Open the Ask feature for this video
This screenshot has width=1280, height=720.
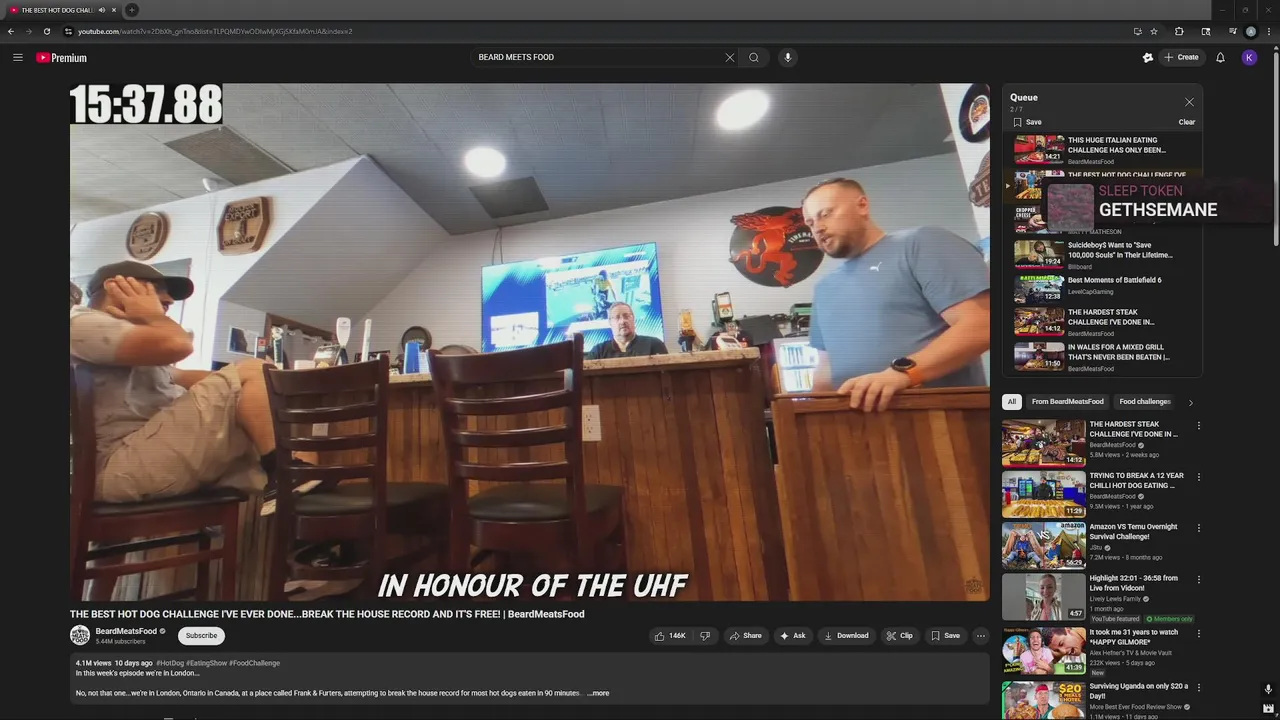click(793, 635)
